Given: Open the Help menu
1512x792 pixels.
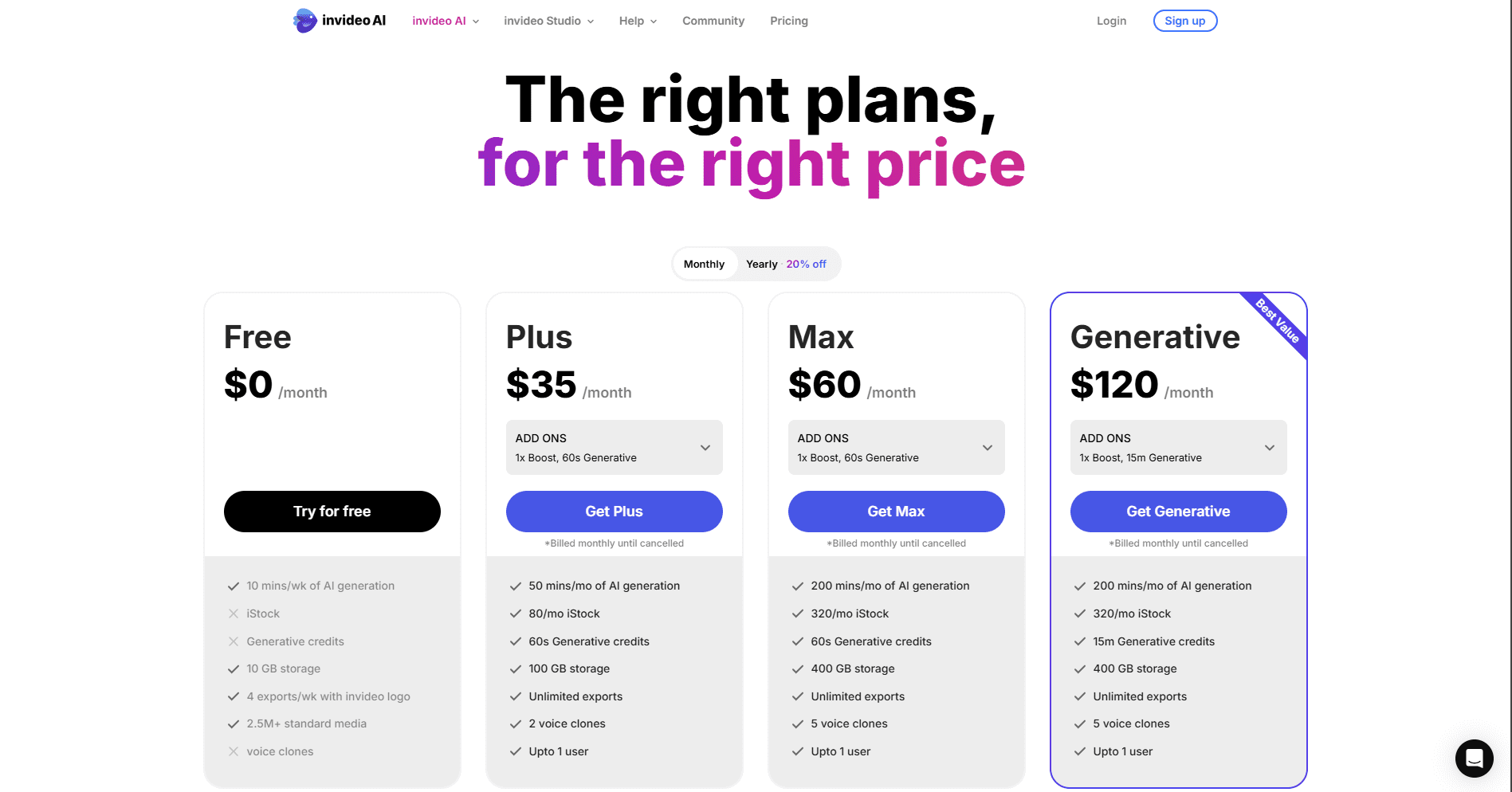Looking at the screenshot, I should pos(638,22).
